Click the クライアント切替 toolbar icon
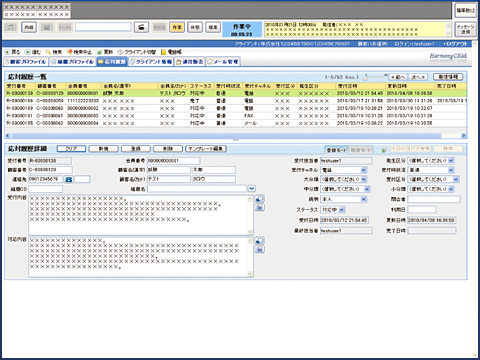The image size is (480, 360). tap(120, 52)
